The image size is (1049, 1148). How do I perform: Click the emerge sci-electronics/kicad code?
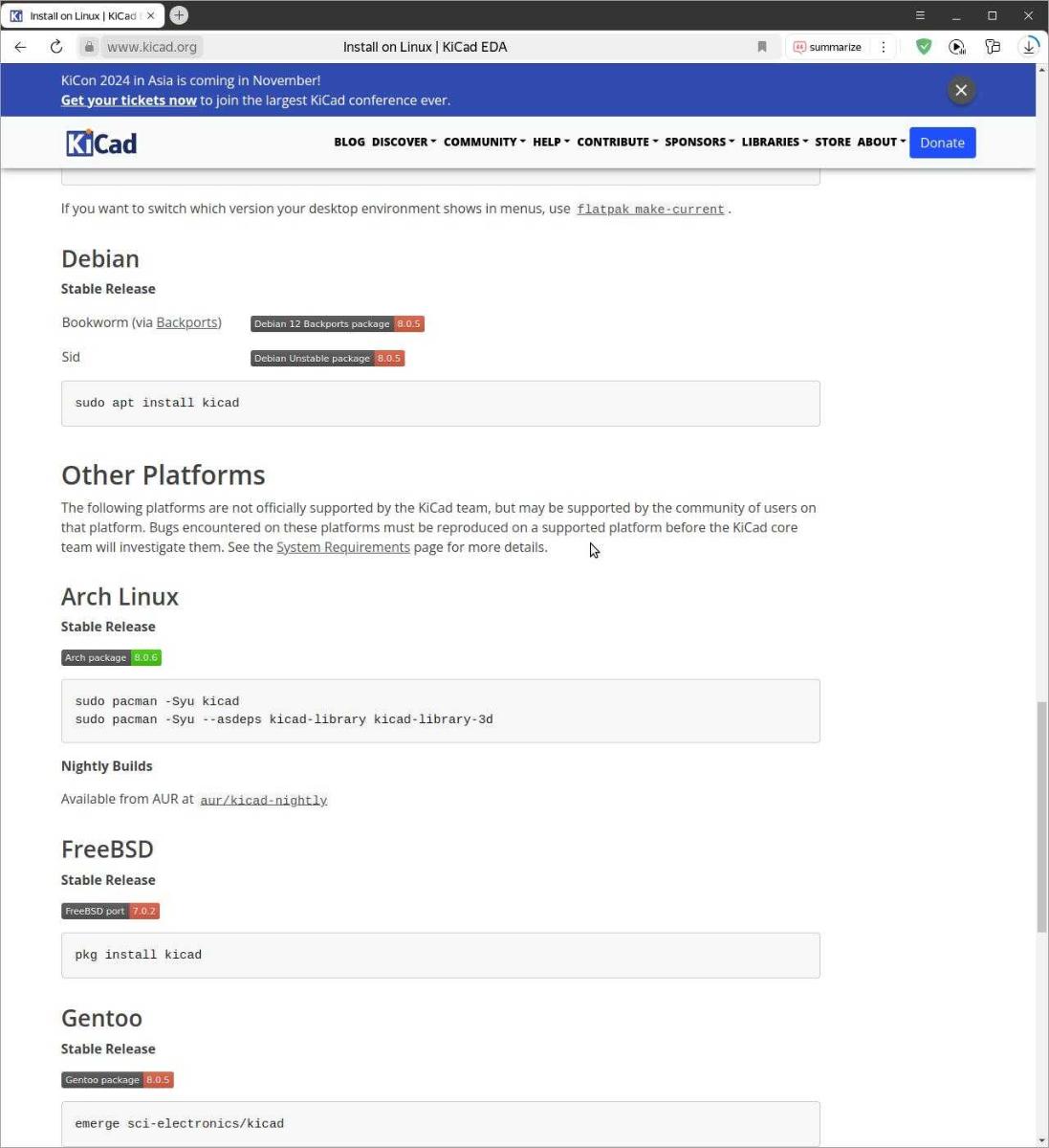[x=179, y=1124]
